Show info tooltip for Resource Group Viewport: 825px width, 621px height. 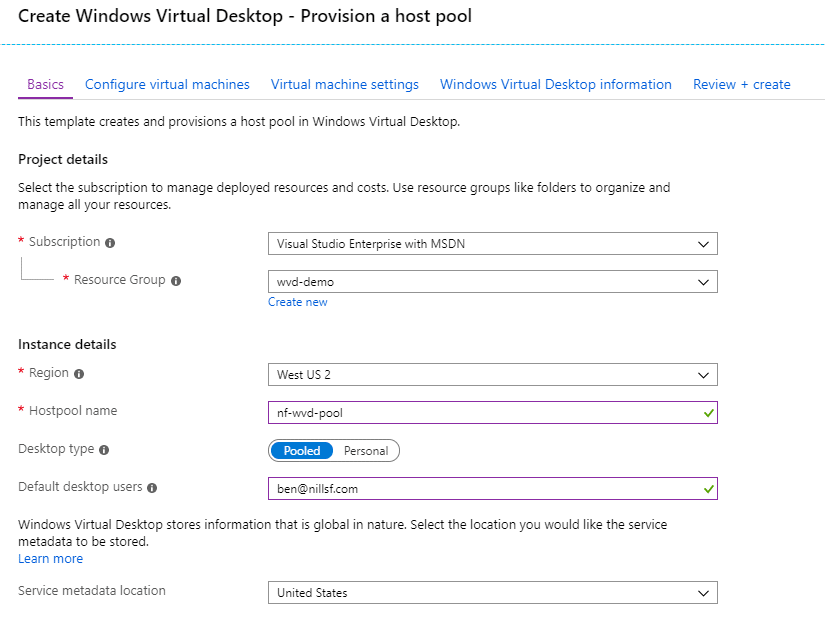[176, 281]
